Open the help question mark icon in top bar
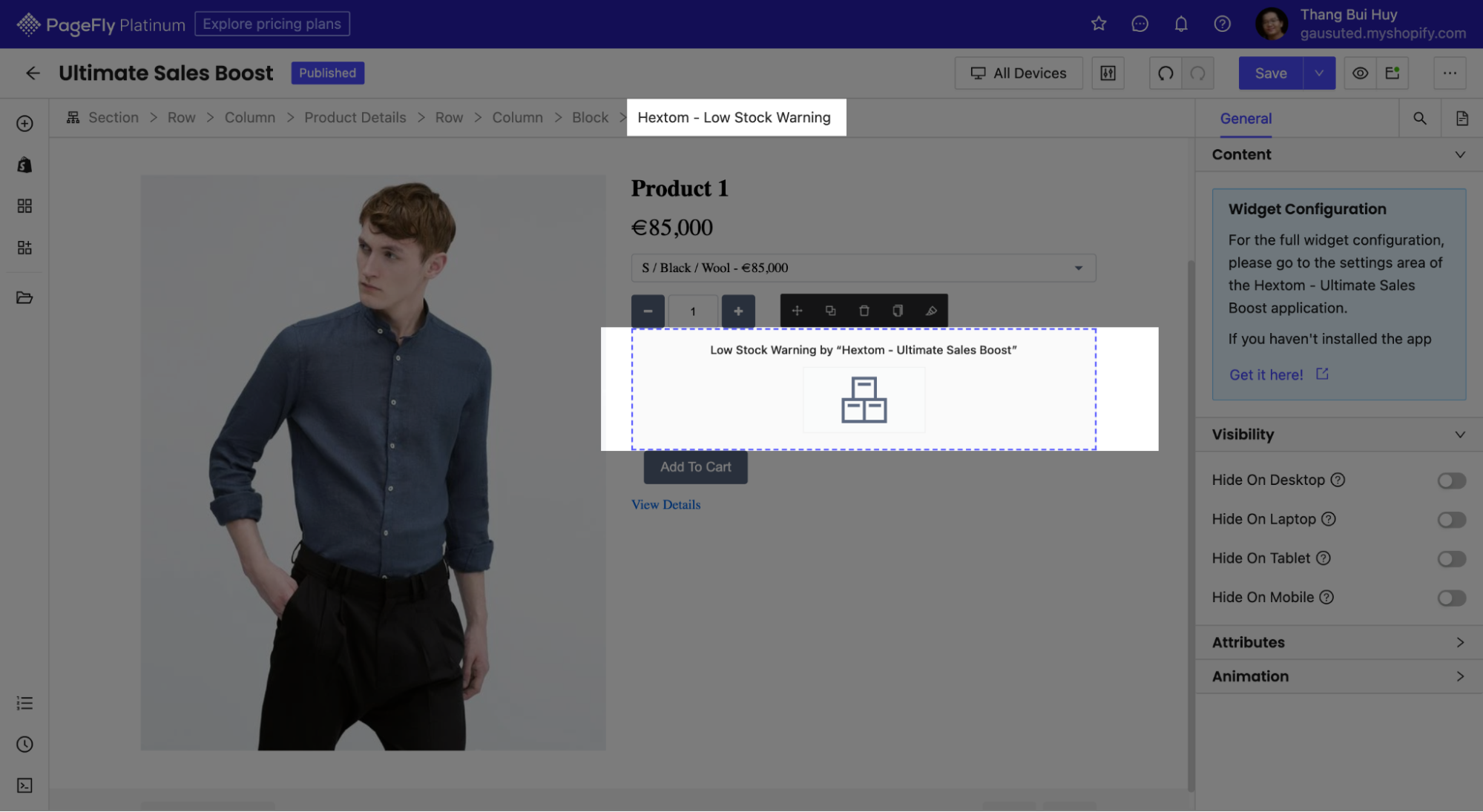The image size is (1483, 812). coord(1222,24)
